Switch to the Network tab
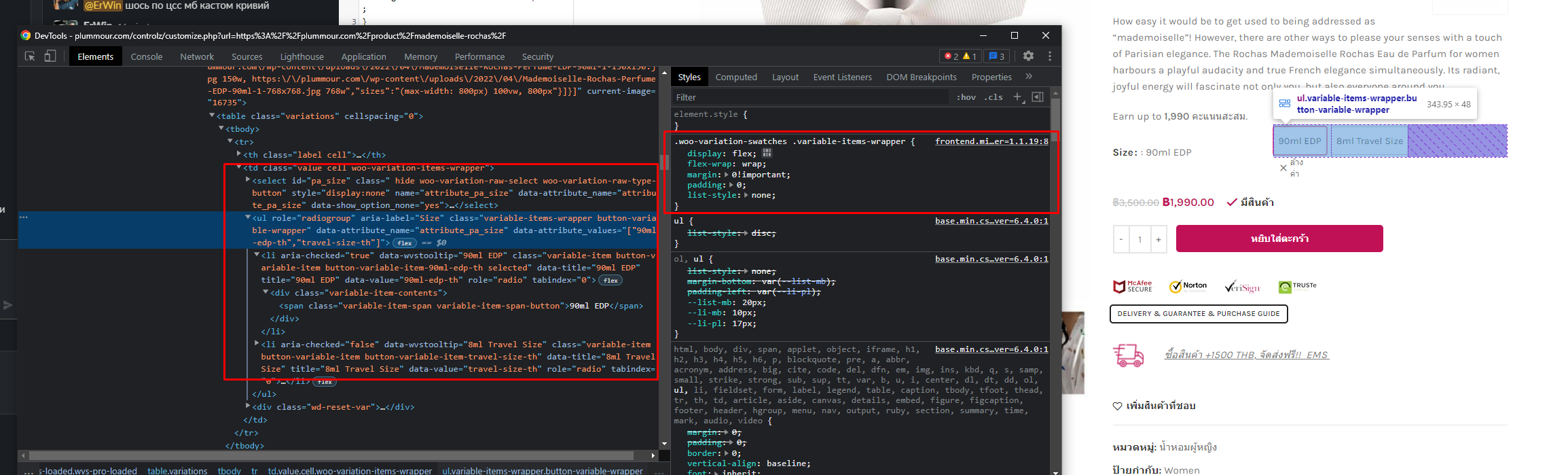 coord(197,56)
